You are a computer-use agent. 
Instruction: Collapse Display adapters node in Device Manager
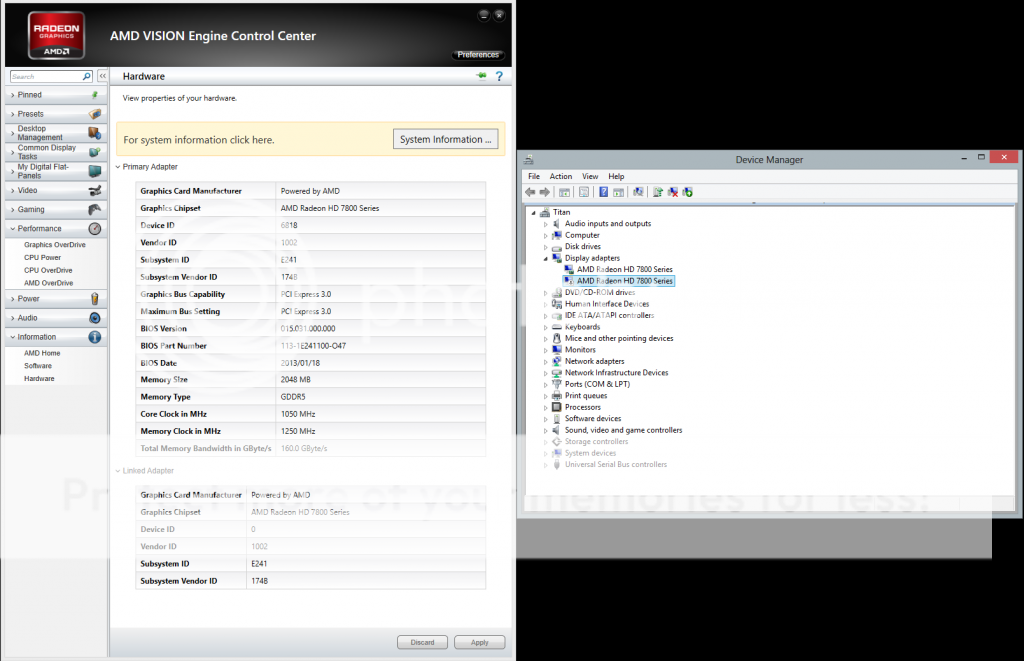[545, 259]
